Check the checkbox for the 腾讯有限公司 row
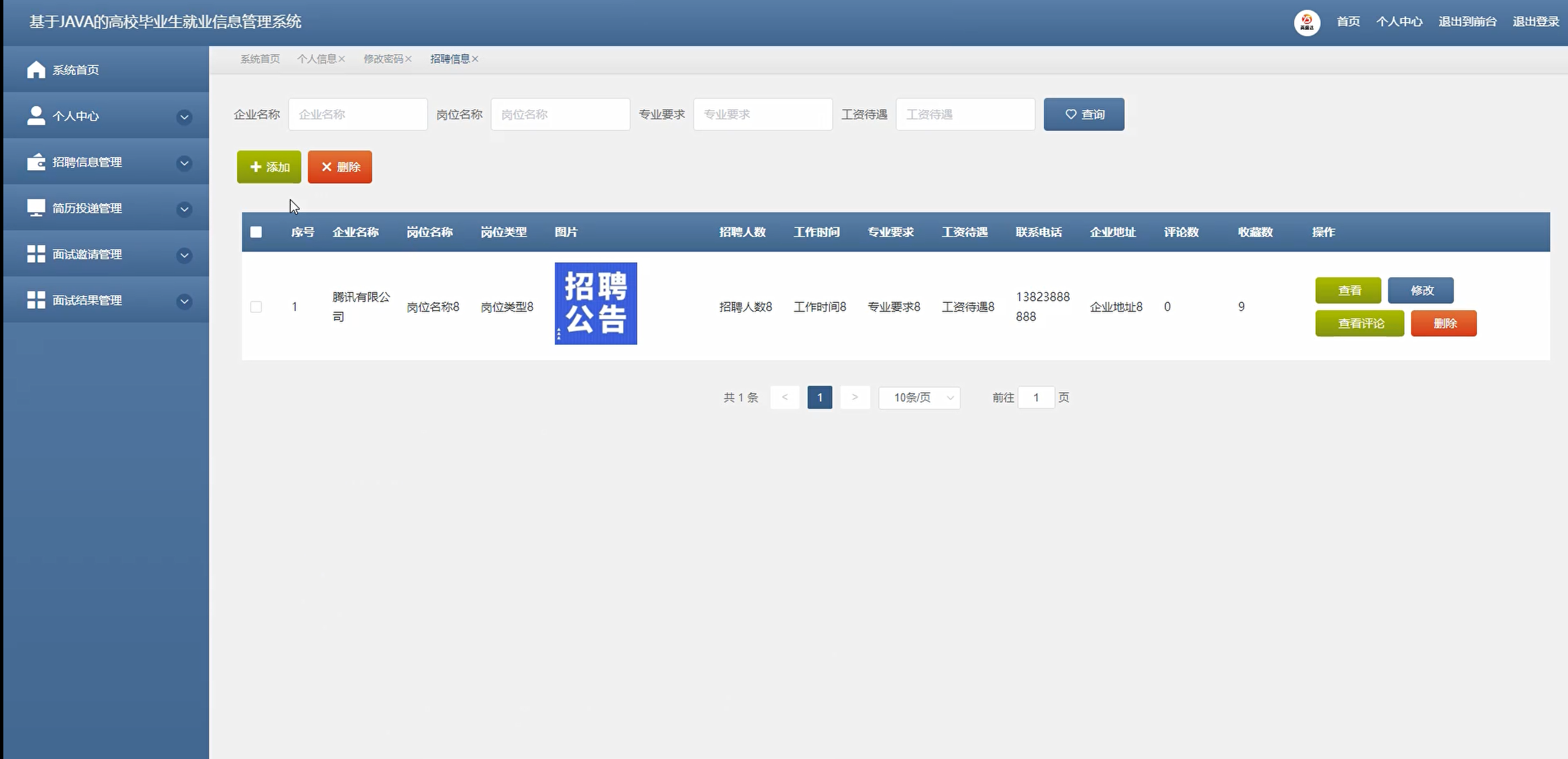This screenshot has width=1568, height=759. coord(256,307)
